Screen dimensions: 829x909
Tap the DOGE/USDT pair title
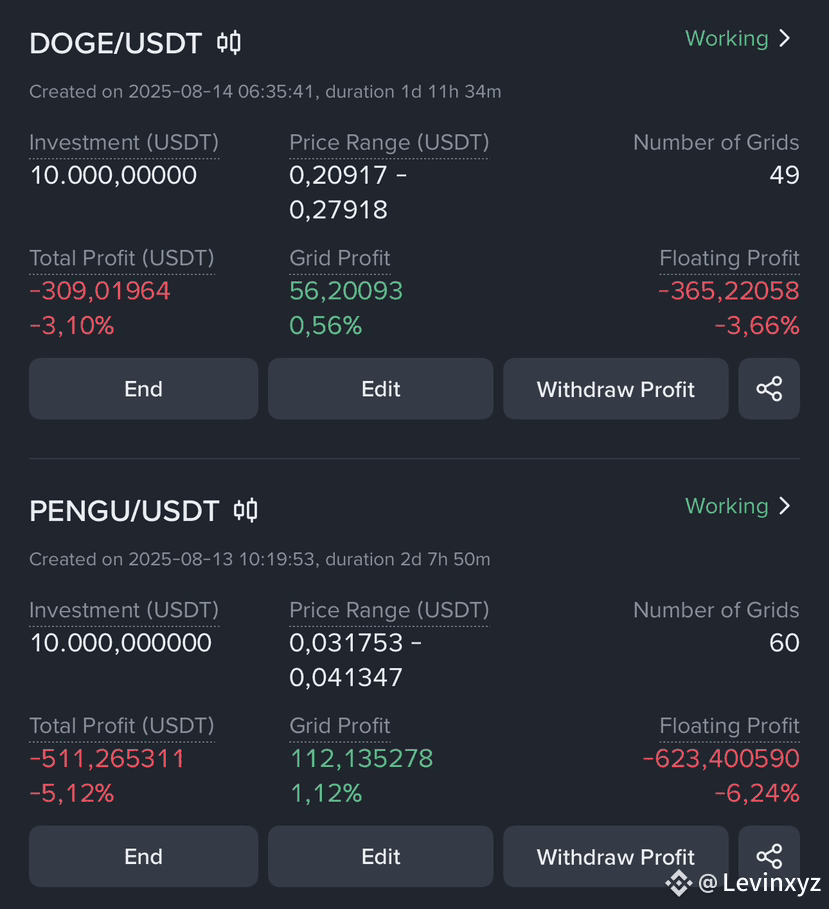(115, 43)
